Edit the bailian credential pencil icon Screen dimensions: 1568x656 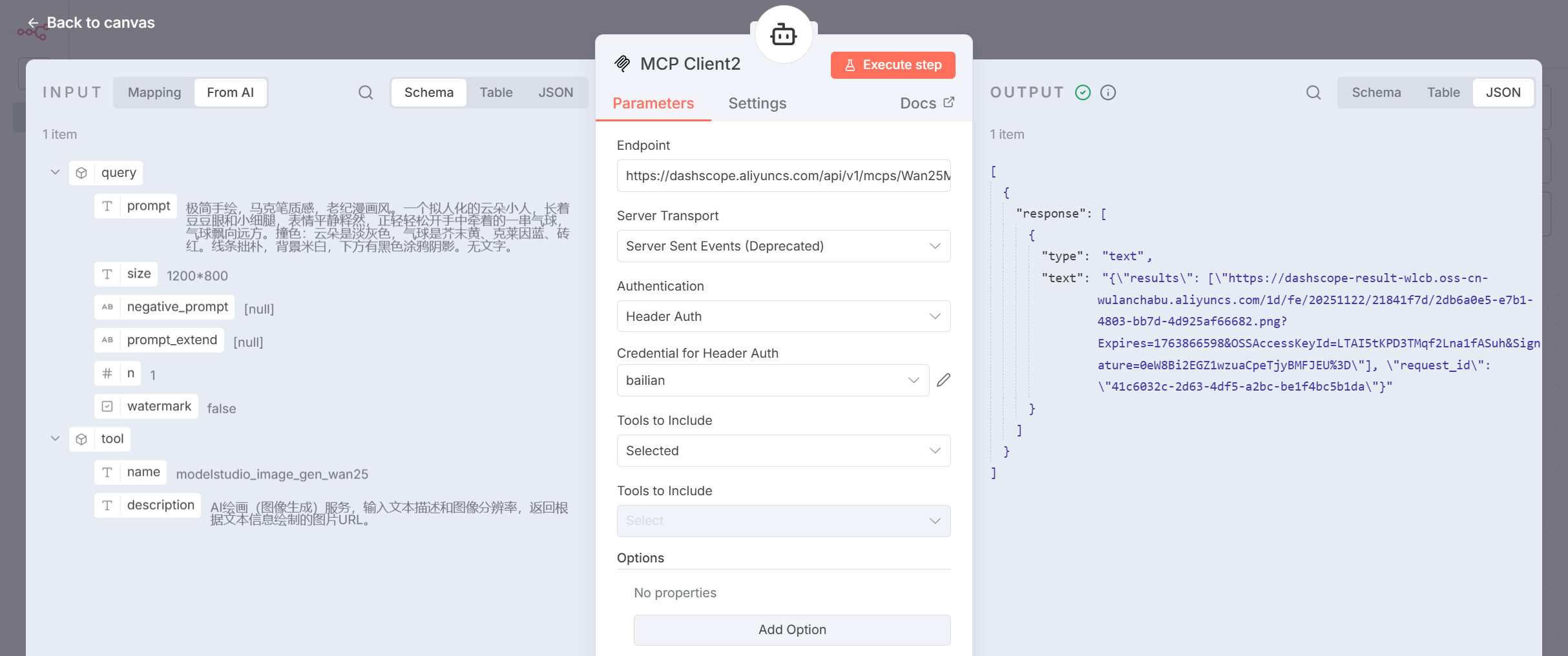point(943,380)
